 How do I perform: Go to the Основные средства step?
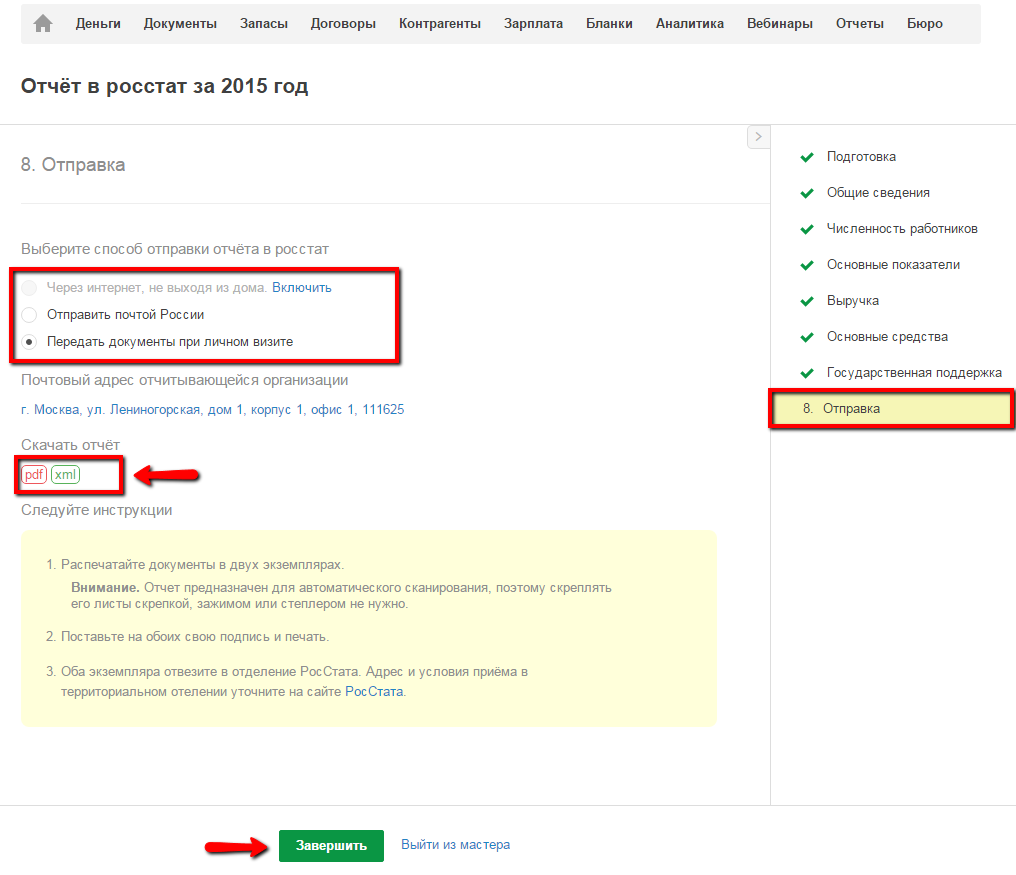point(887,337)
